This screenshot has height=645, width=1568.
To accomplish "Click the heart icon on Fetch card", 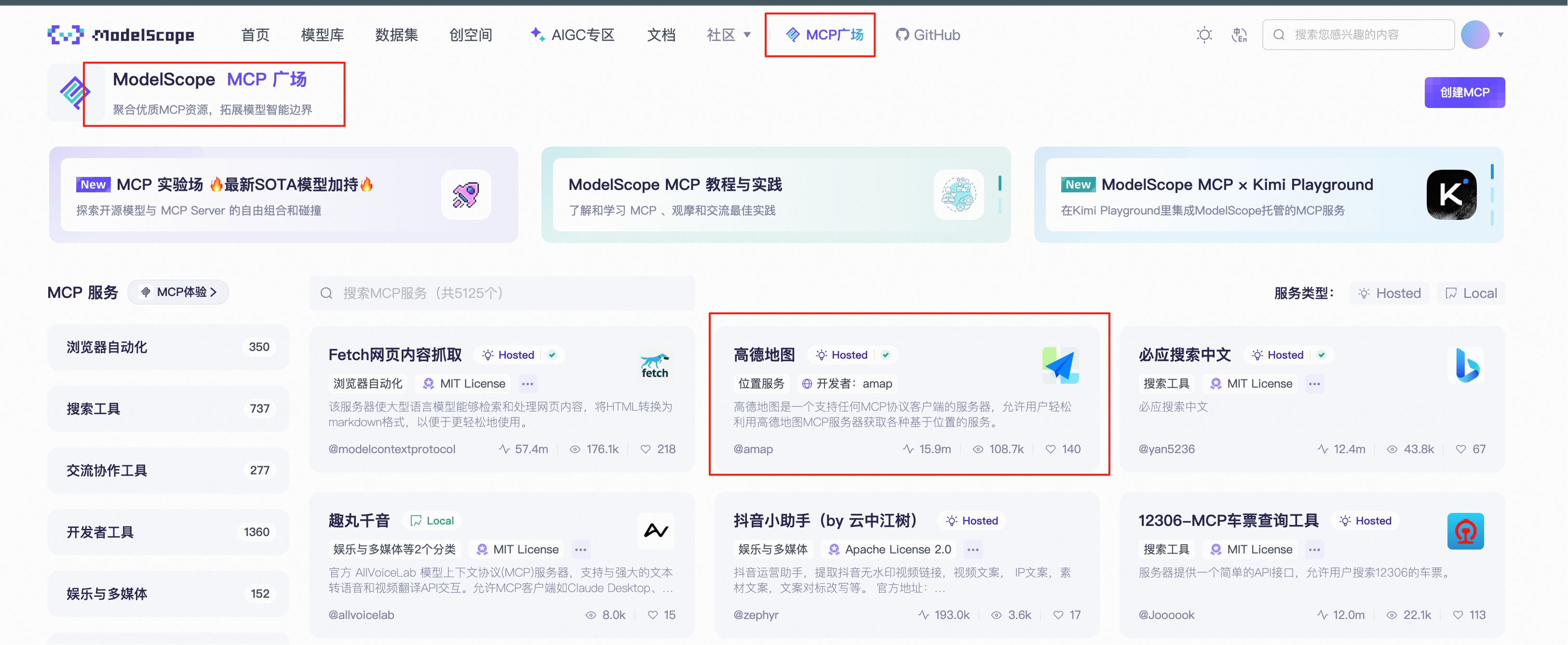I will tap(645, 449).
